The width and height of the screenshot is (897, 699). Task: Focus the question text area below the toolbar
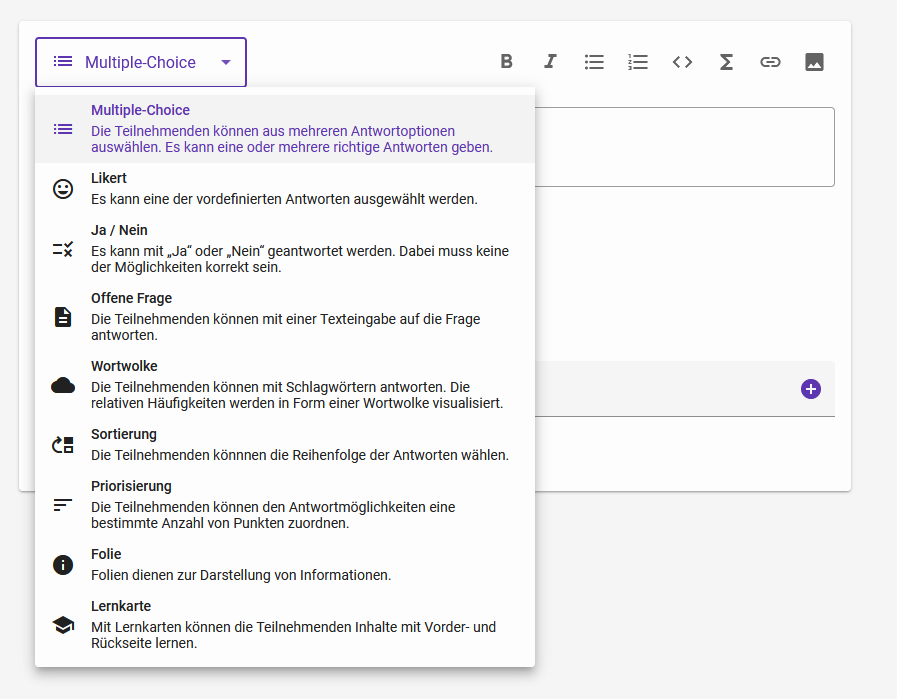(x=684, y=147)
